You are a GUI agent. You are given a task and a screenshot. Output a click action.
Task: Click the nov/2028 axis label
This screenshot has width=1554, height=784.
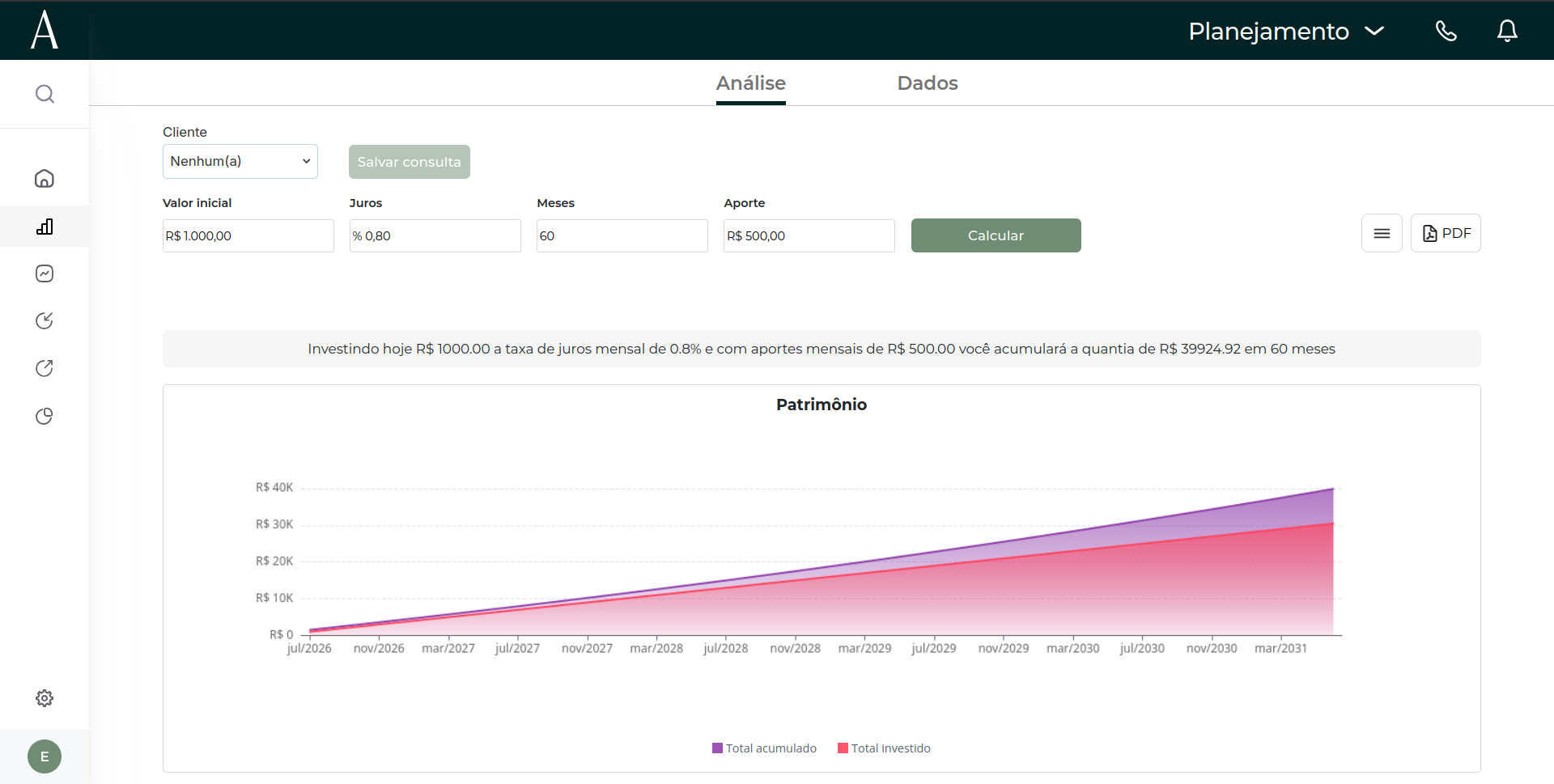[x=796, y=648]
